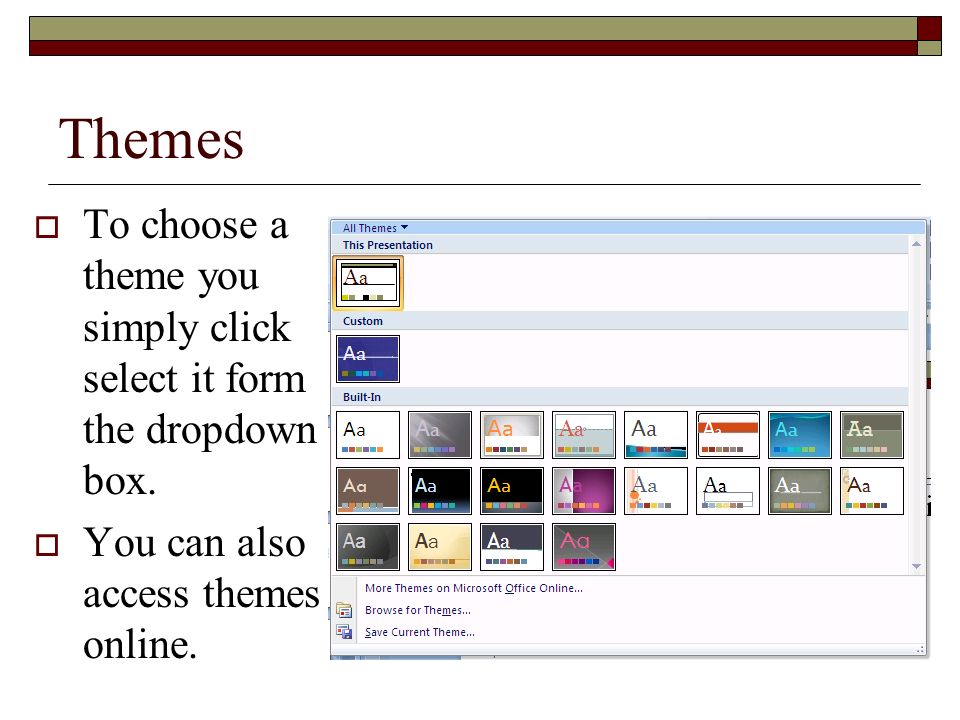
Task: Click the Browse for Themes folder icon
Action: [x=344, y=610]
